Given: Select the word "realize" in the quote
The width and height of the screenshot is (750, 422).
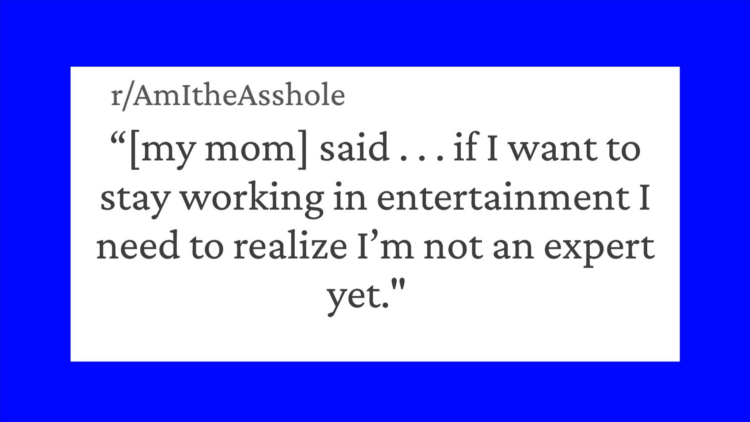Looking at the screenshot, I should (x=290, y=246).
